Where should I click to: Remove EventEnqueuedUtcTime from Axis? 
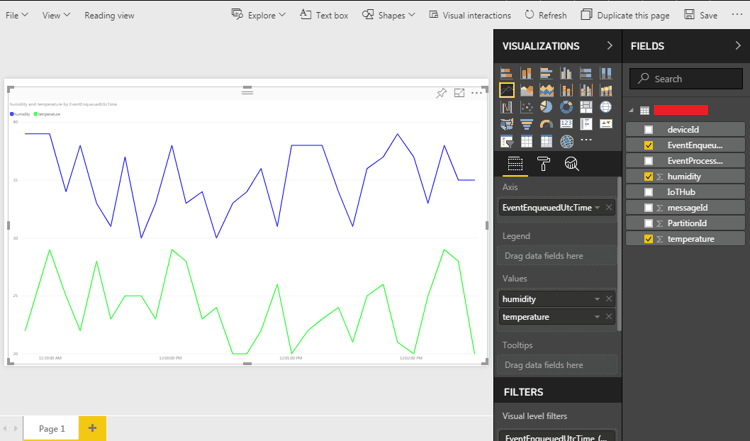click(609, 208)
